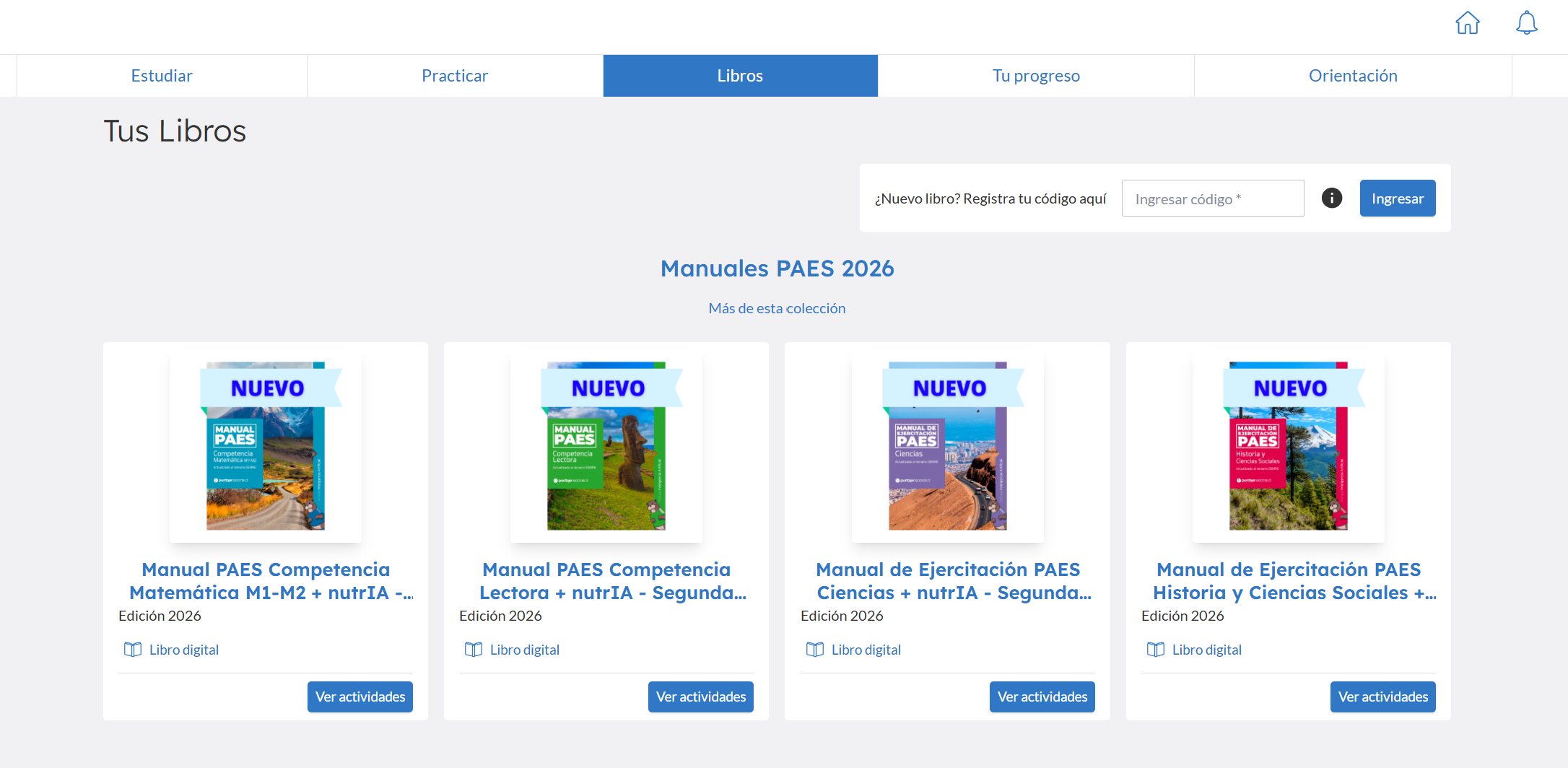Click the home icon in top bar
Image resolution: width=1568 pixels, height=768 pixels.
pyautogui.click(x=1467, y=23)
